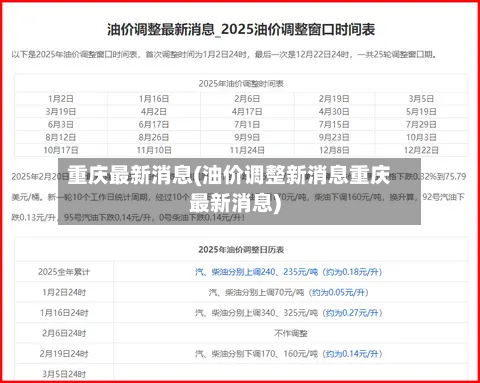Click the 3月5日24时 row label
The height and width of the screenshot is (383, 480).
coord(64,374)
